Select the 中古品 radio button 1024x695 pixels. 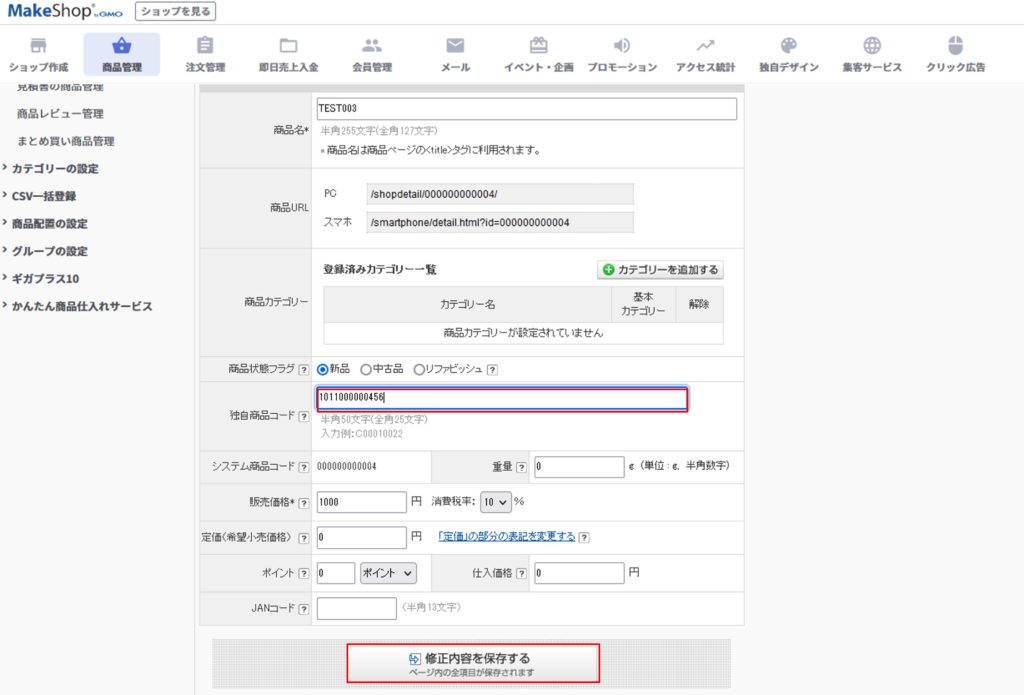point(366,369)
